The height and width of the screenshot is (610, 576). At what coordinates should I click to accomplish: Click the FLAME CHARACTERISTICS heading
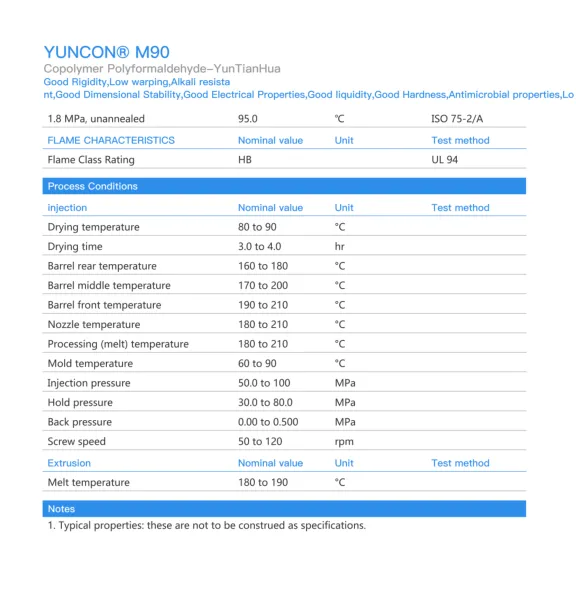(x=111, y=140)
